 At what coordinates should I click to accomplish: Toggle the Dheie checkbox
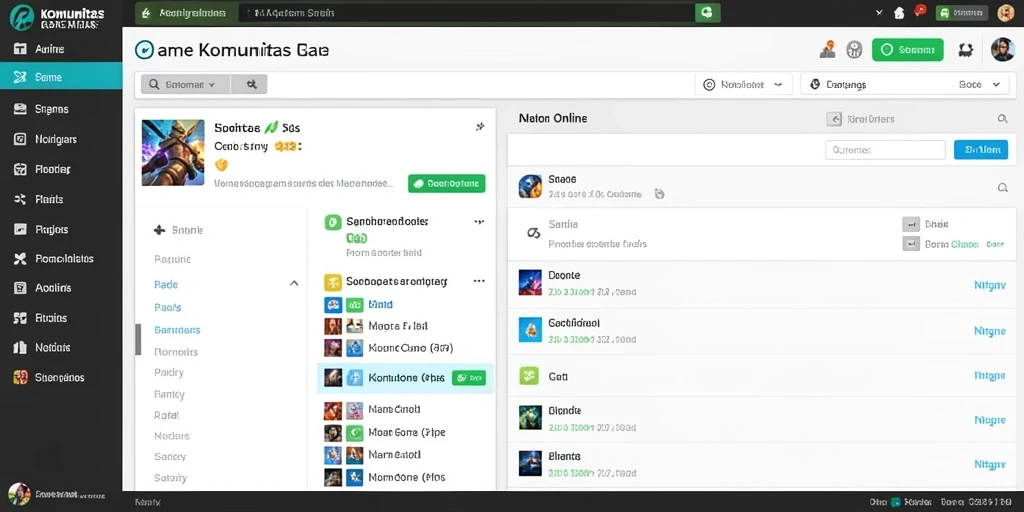tap(911, 224)
